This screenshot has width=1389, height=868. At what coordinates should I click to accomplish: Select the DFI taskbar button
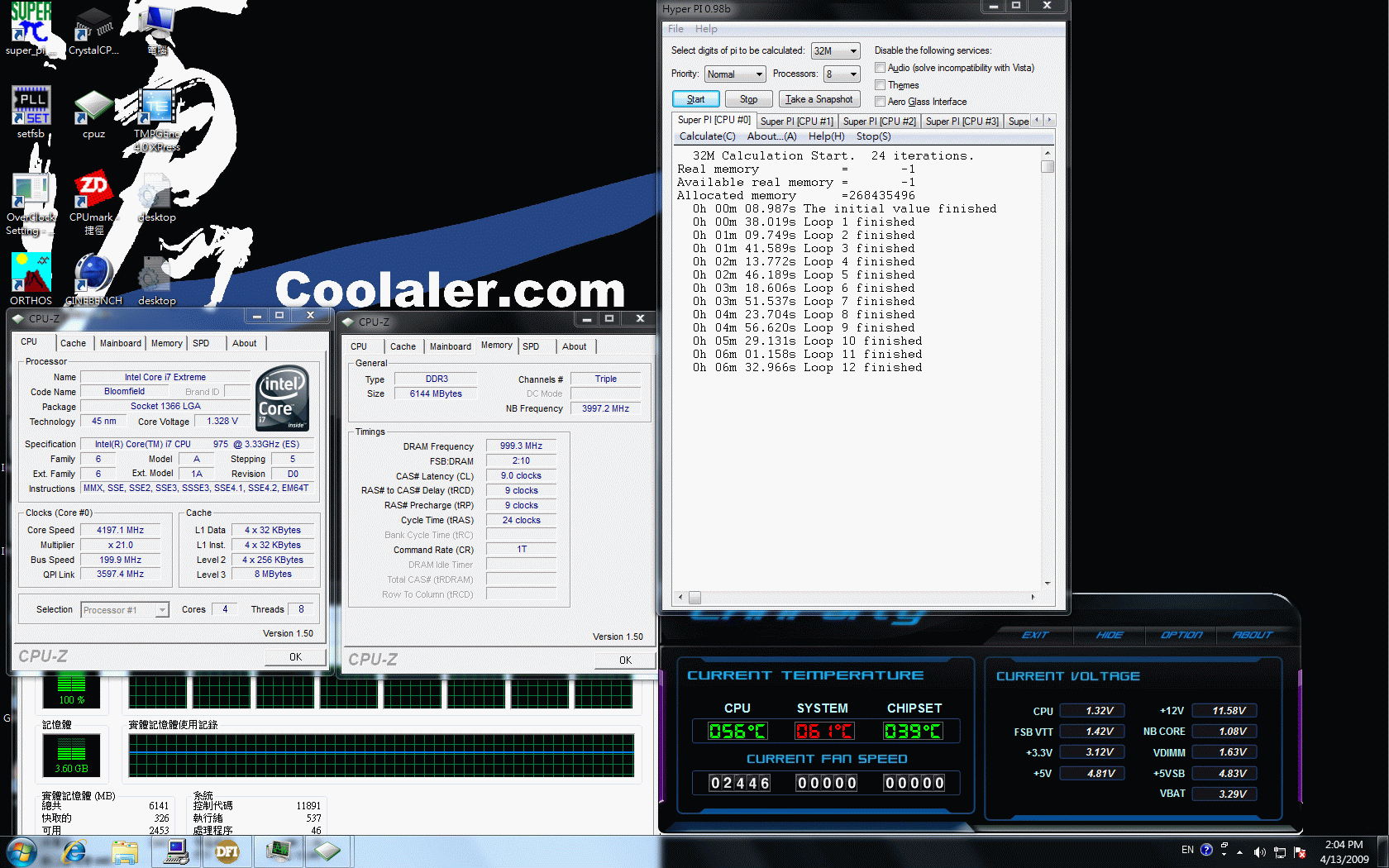(x=227, y=851)
